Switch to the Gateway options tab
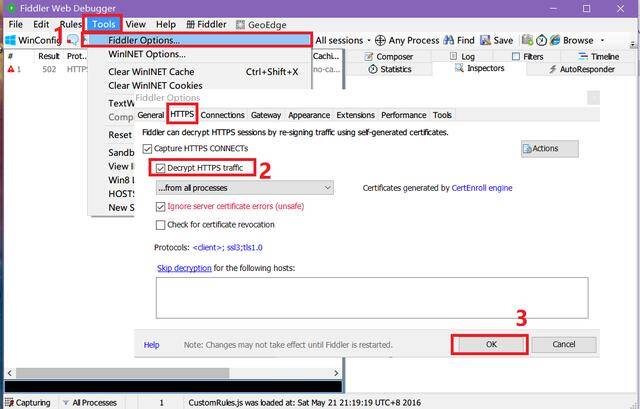The height and width of the screenshot is (409, 640). (x=266, y=115)
